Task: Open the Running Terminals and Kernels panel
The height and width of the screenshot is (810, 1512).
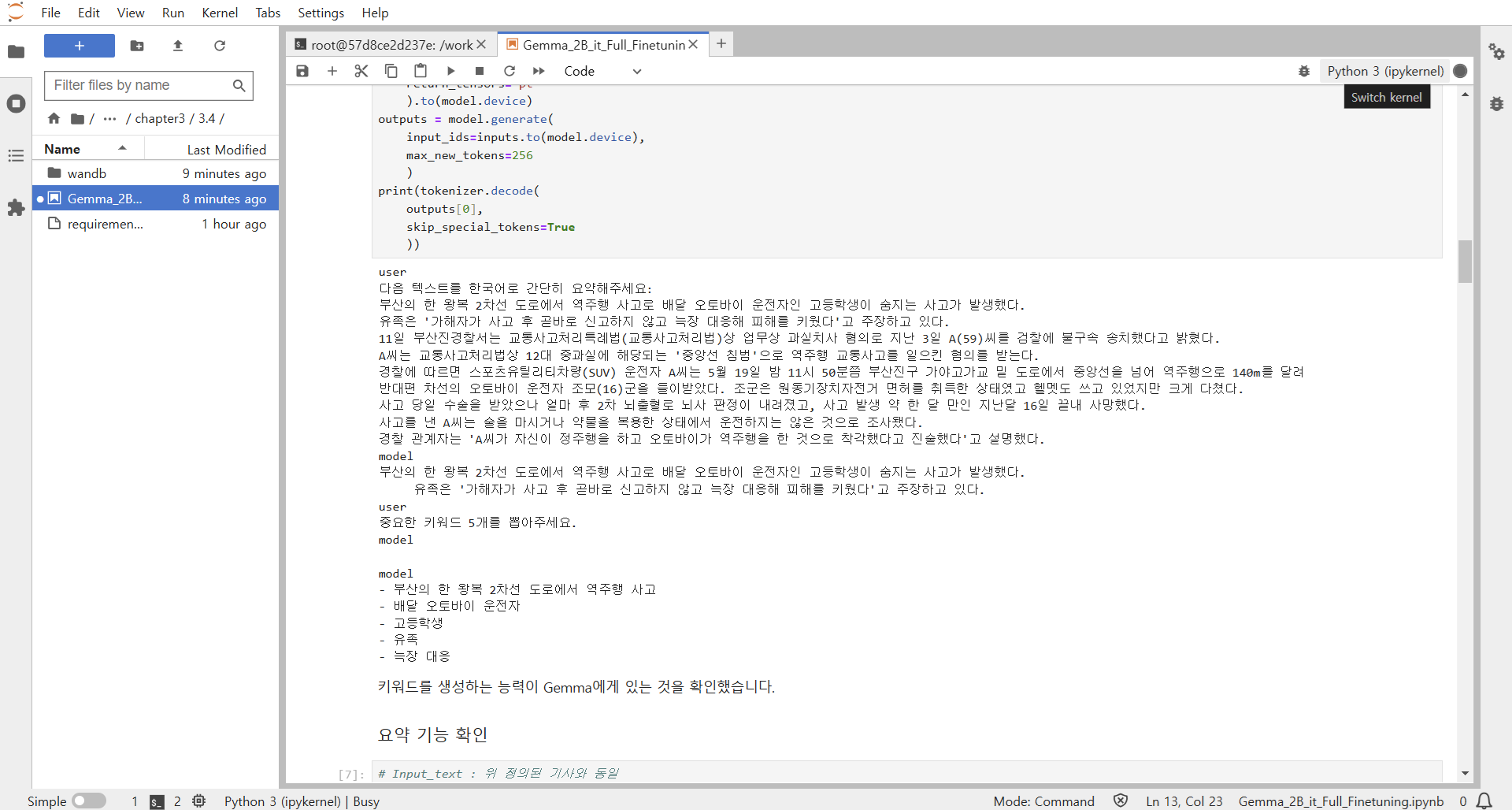Action: [x=16, y=104]
